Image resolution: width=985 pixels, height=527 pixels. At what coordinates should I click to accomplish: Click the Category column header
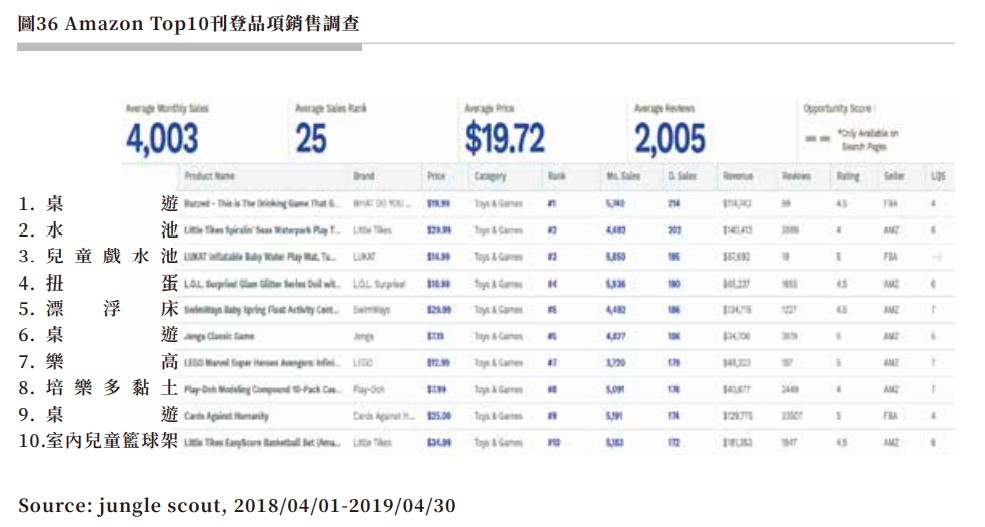(490, 176)
